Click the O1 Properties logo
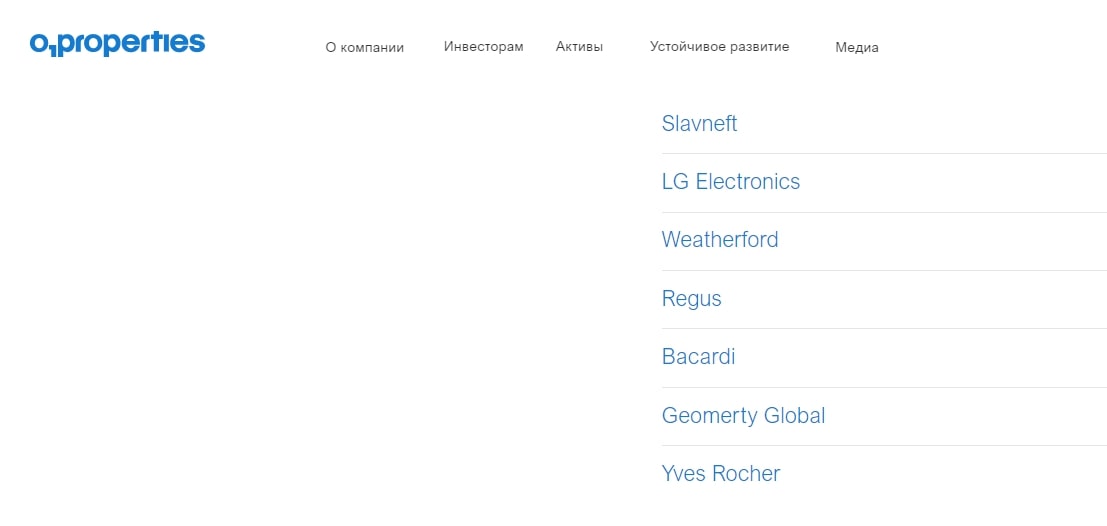This screenshot has height=526, width=1107. [x=117, y=44]
